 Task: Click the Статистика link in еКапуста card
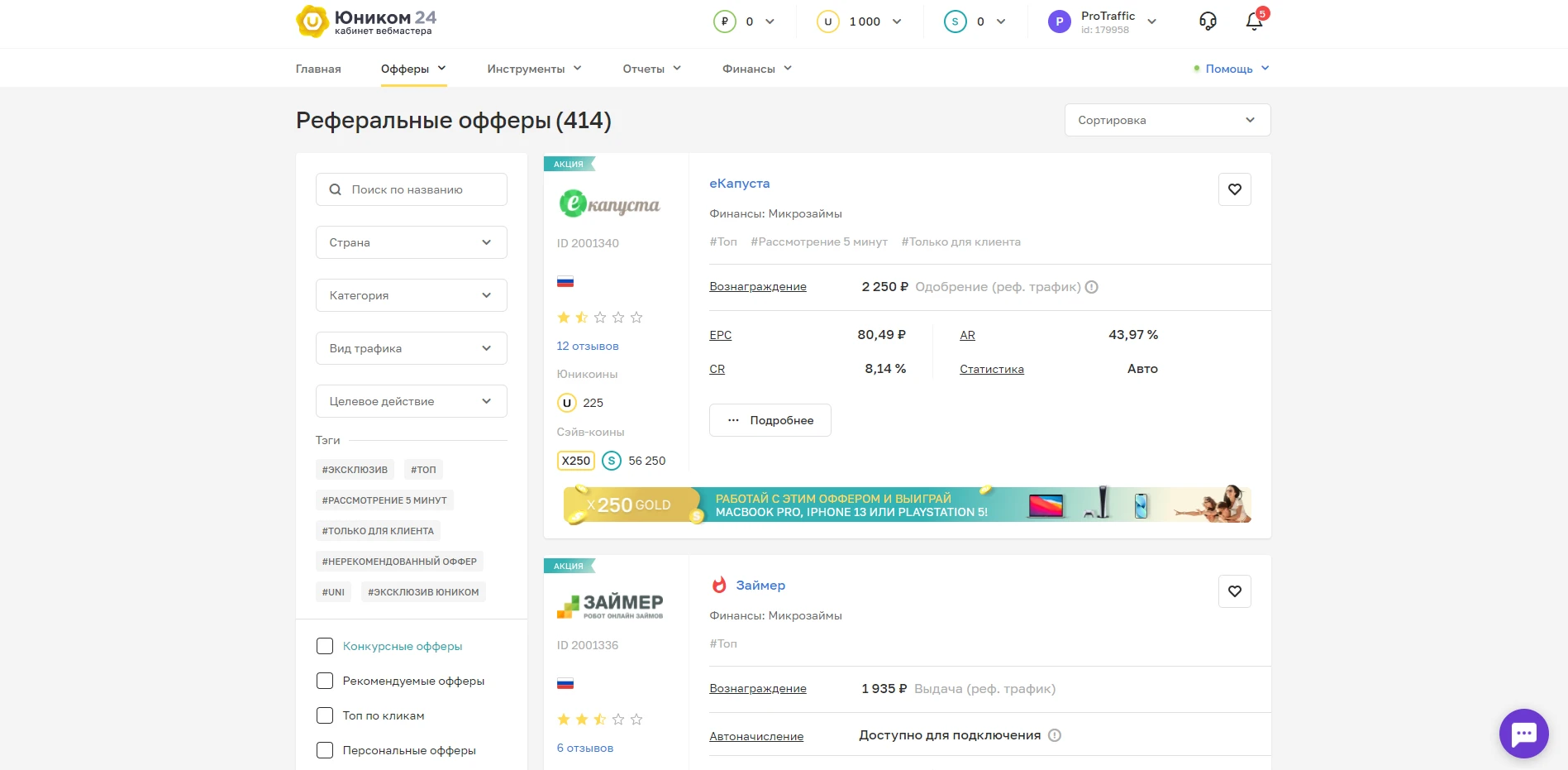(992, 369)
